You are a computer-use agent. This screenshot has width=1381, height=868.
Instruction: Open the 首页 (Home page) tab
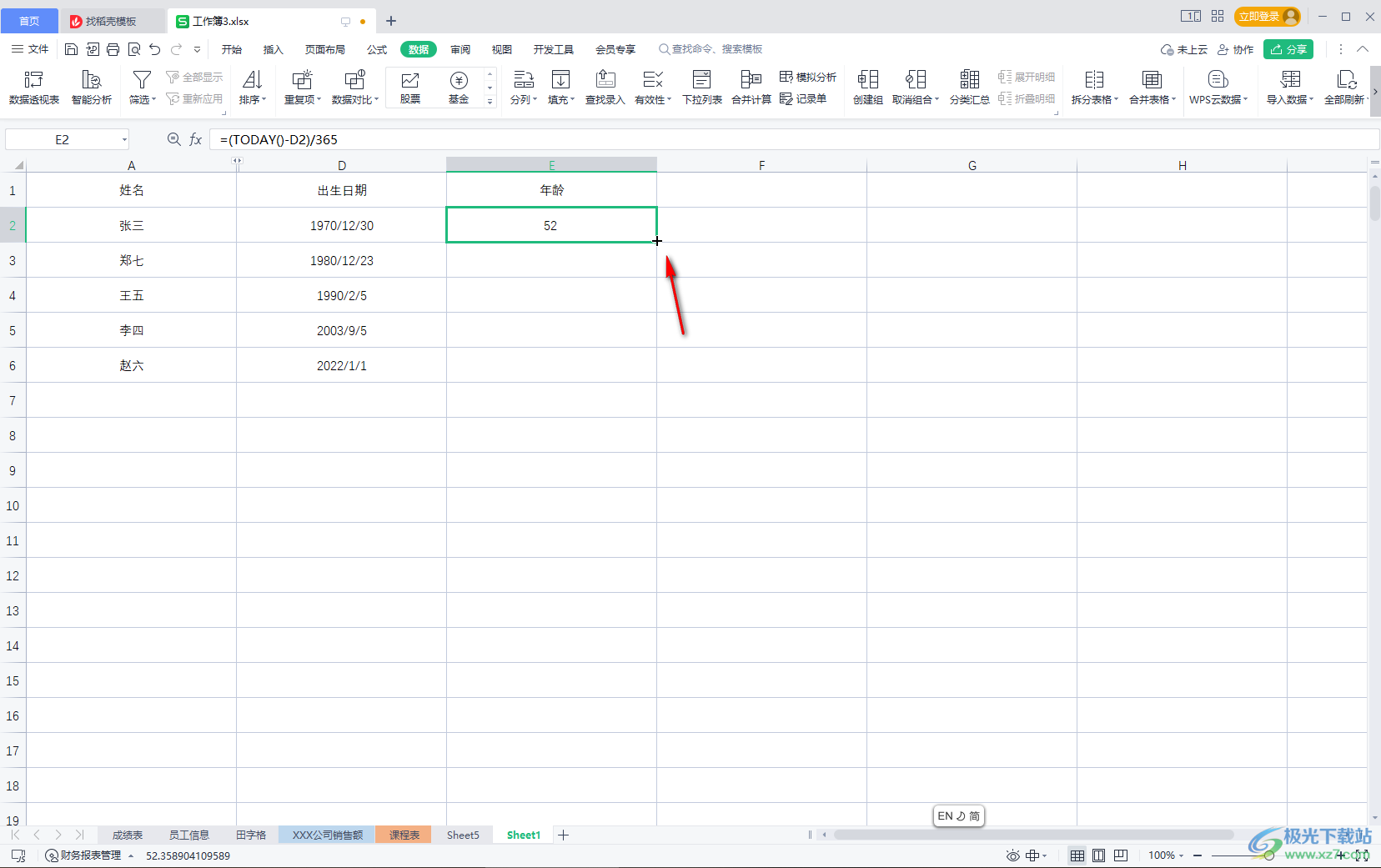pyautogui.click(x=29, y=21)
